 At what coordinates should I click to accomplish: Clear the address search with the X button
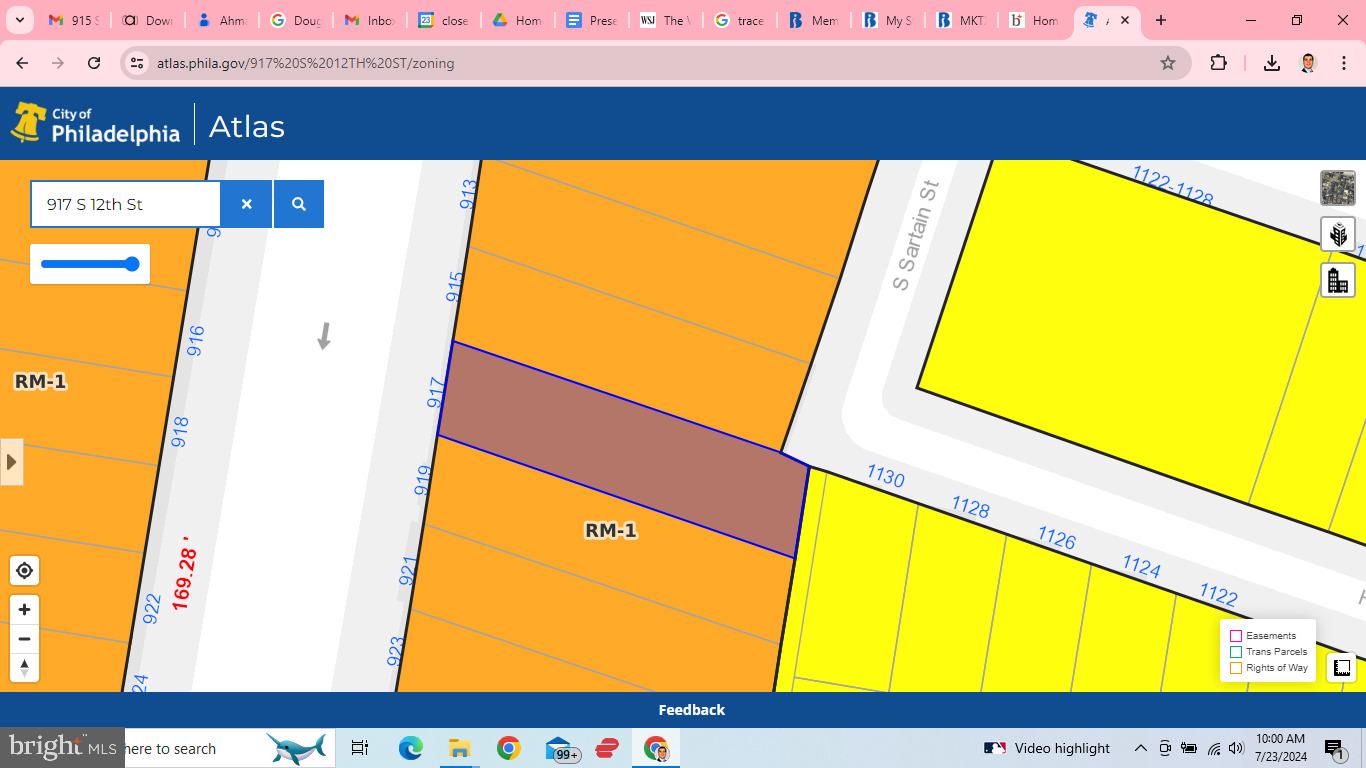click(x=246, y=204)
